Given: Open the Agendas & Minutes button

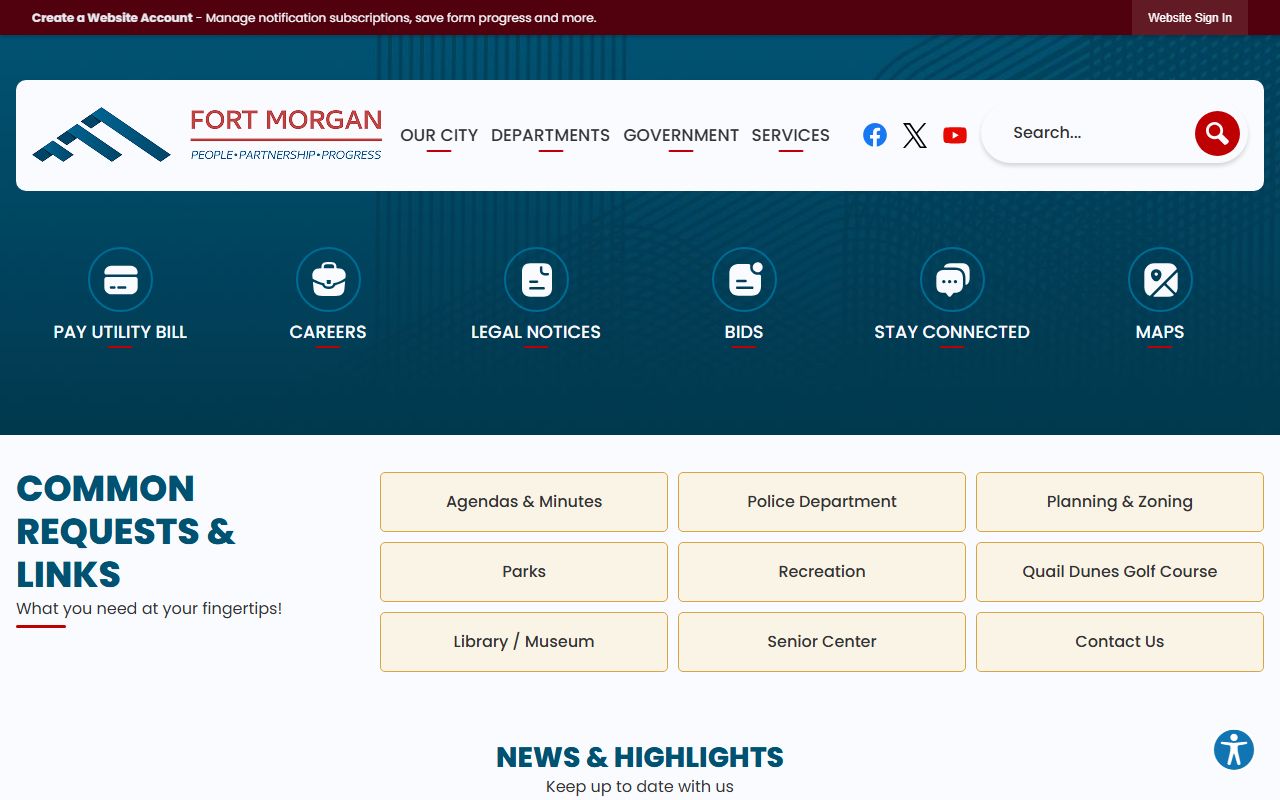Looking at the screenshot, I should tap(524, 502).
